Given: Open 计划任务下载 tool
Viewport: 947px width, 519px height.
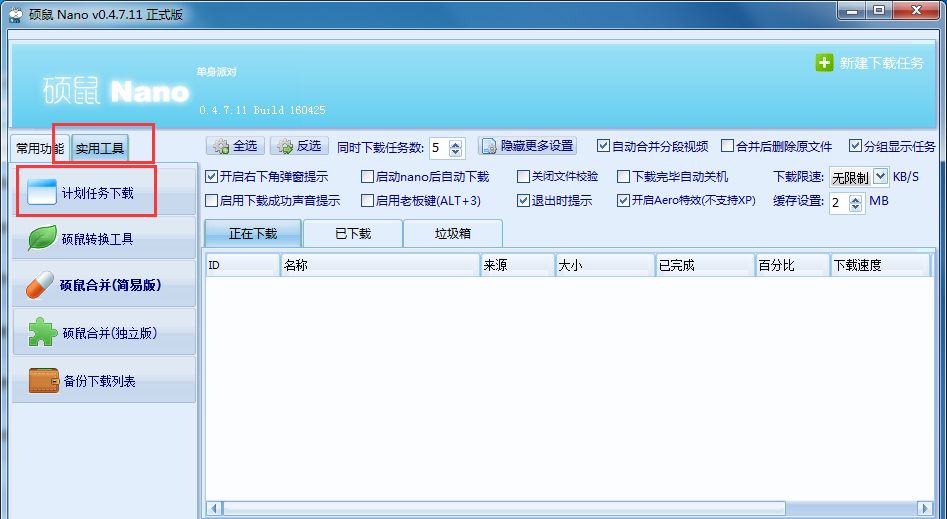Looking at the screenshot, I should [104, 193].
